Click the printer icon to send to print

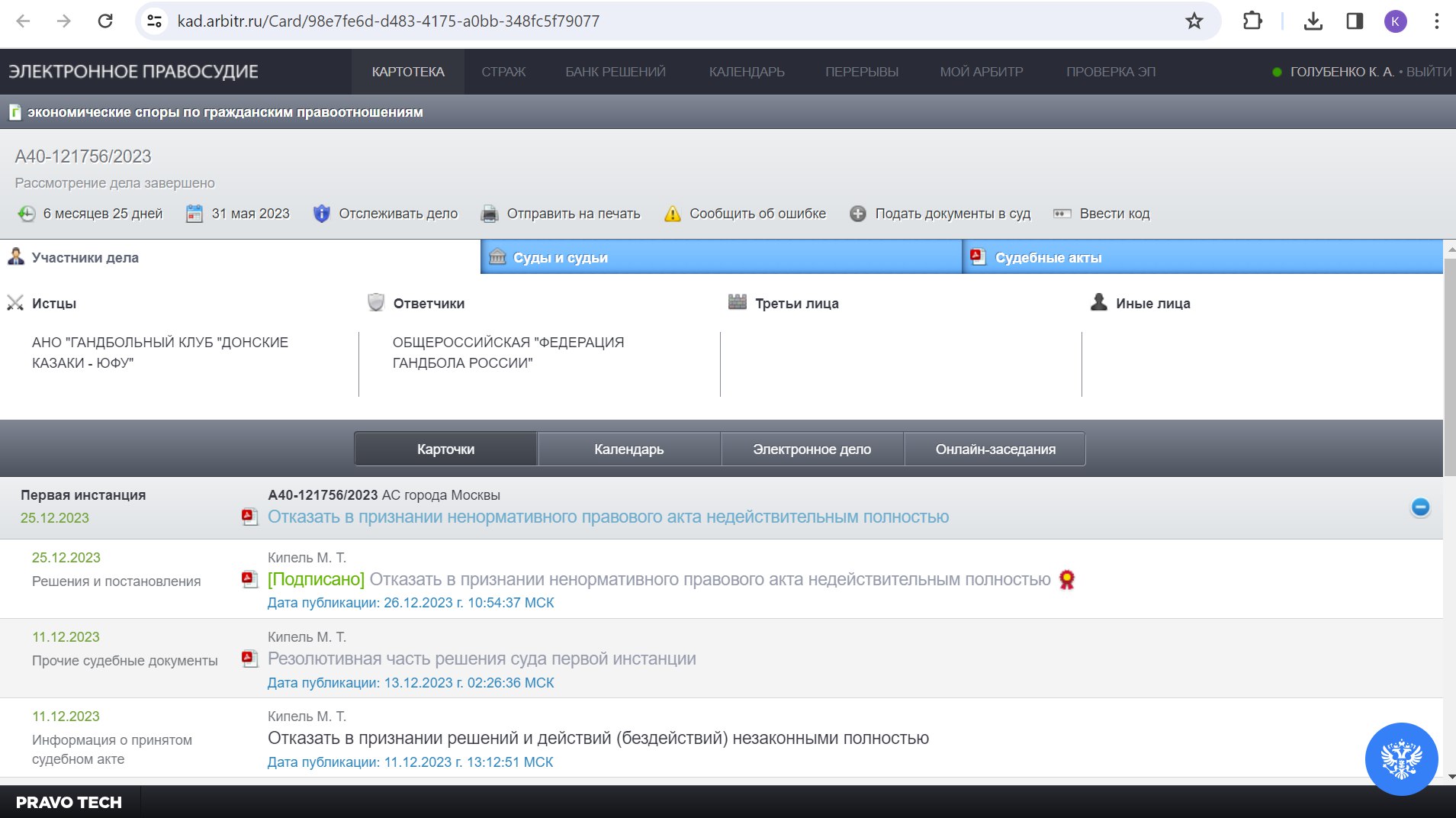(x=490, y=214)
